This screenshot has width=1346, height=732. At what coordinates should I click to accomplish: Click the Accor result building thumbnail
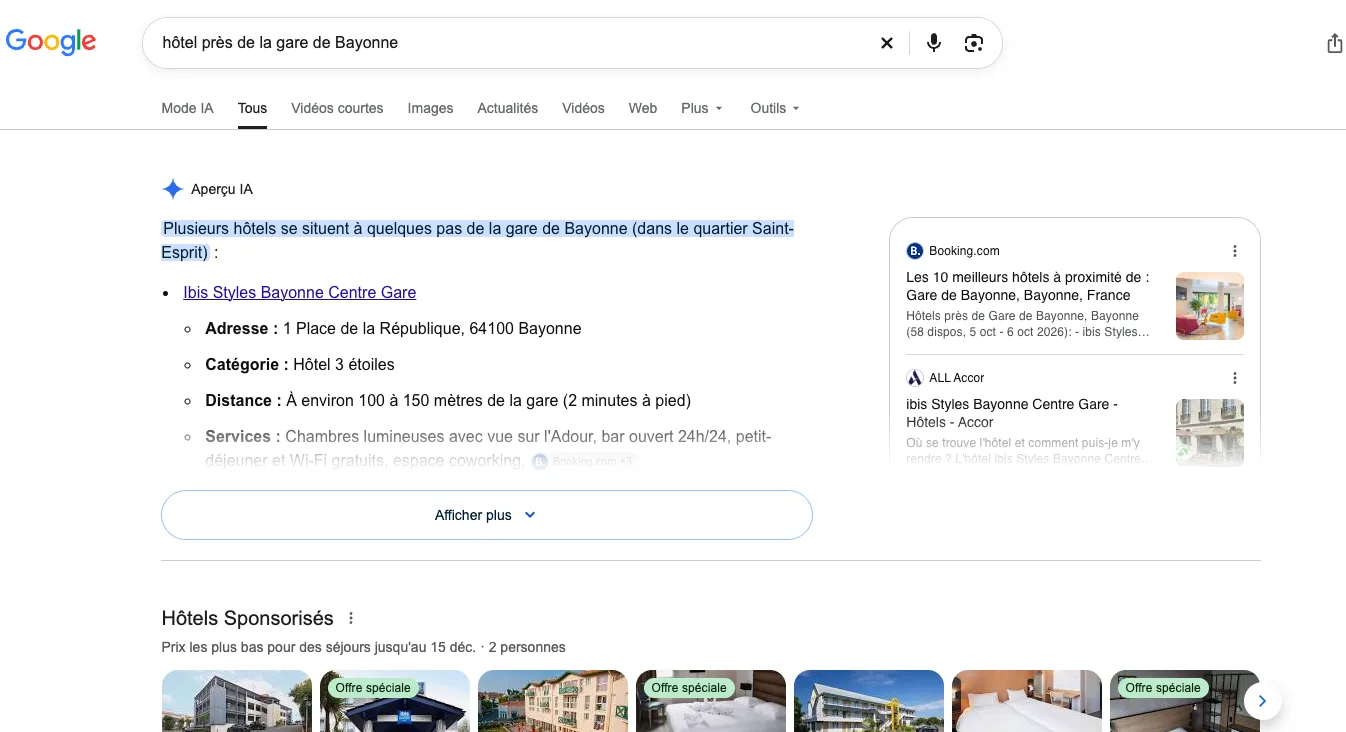pos(1210,433)
